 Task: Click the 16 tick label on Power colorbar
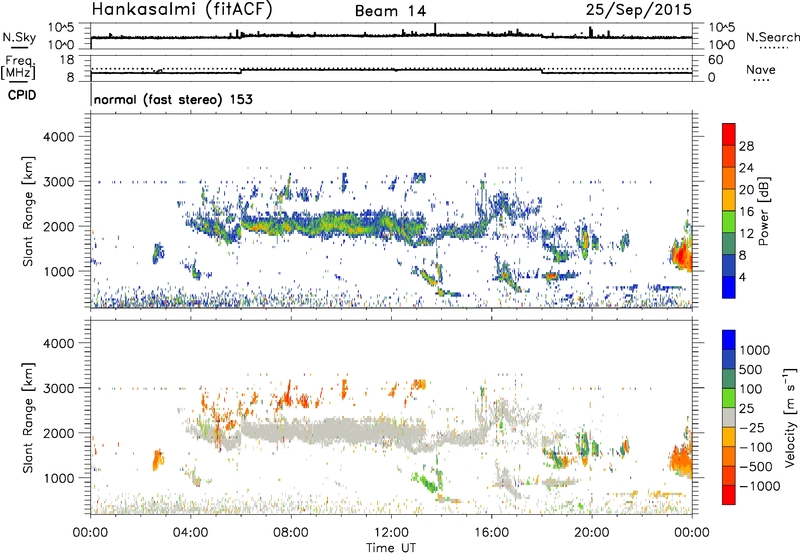[x=746, y=212]
